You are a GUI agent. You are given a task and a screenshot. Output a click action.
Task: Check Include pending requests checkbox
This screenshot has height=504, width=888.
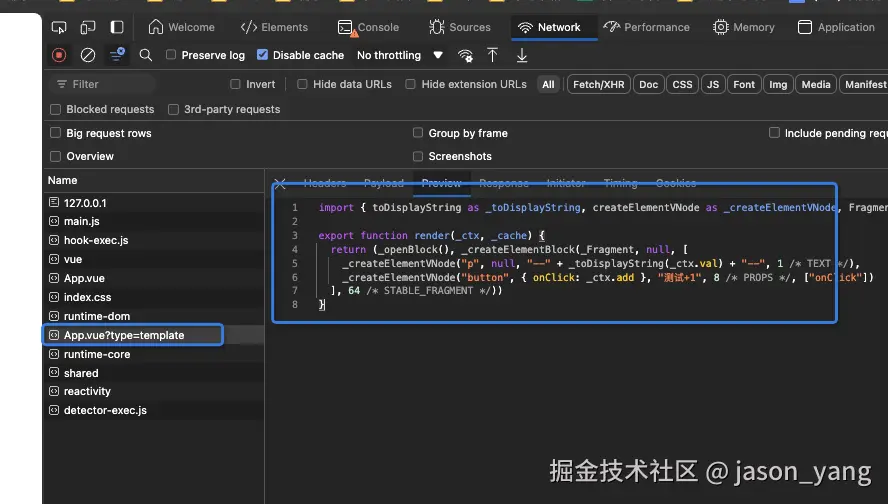point(774,133)
